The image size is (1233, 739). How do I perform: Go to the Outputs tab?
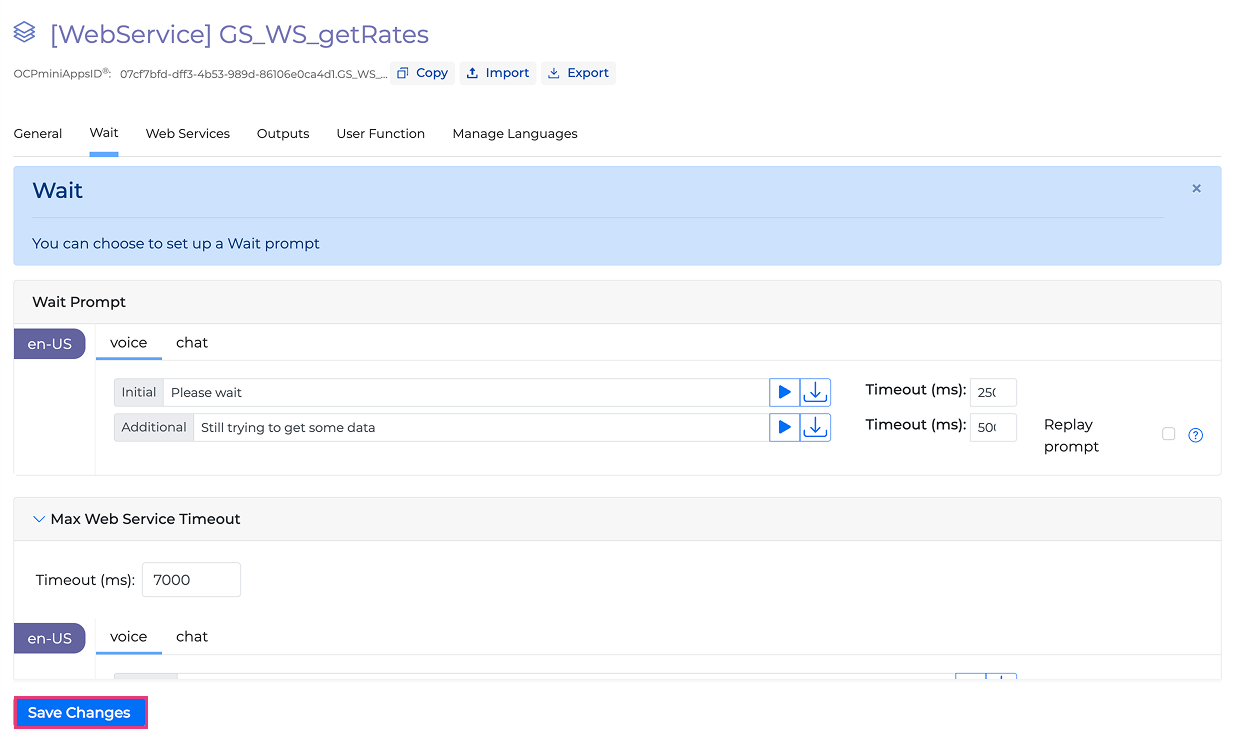pos(283,134)
